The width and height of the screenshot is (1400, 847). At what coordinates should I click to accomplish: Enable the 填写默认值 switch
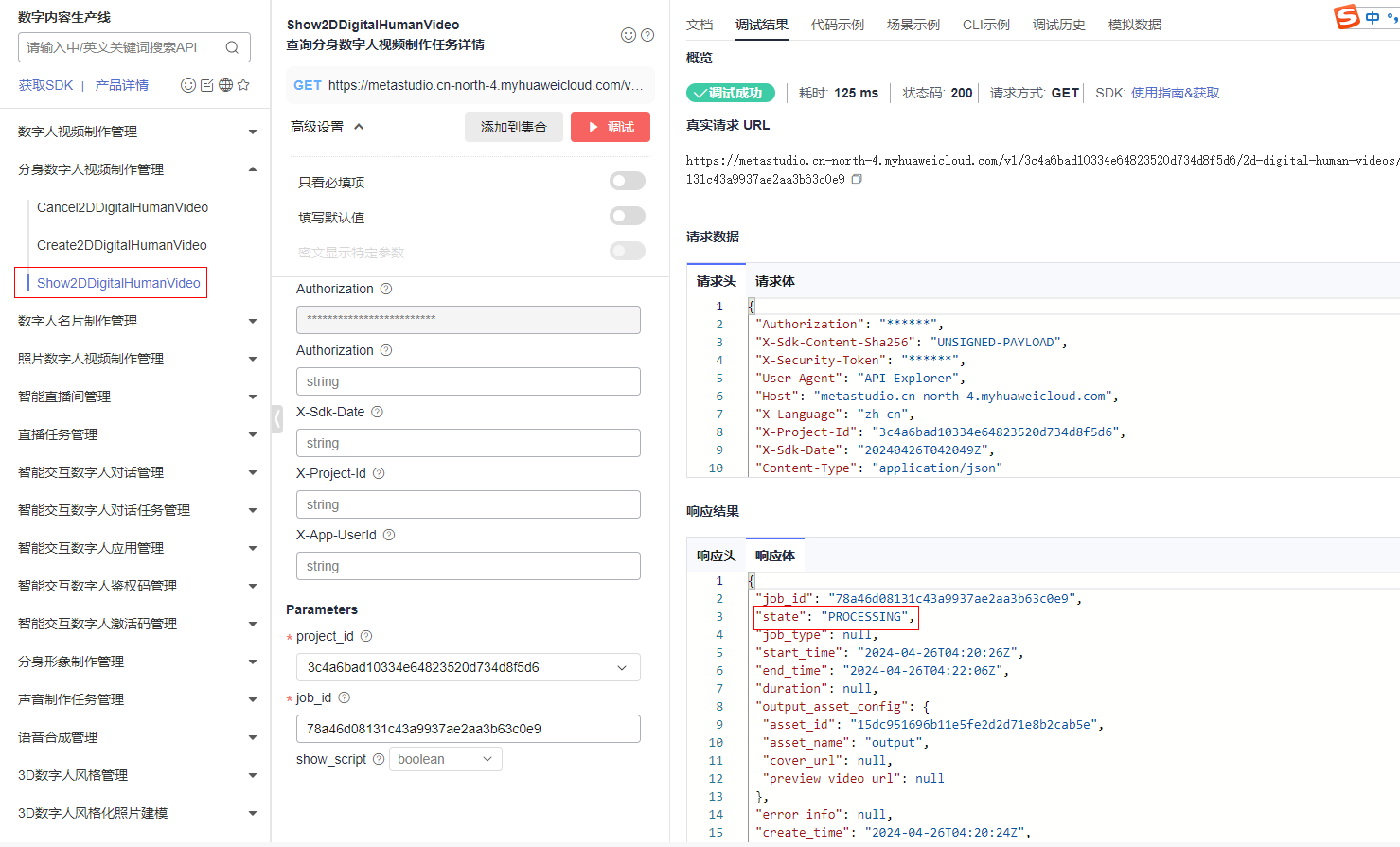point(627,216)
